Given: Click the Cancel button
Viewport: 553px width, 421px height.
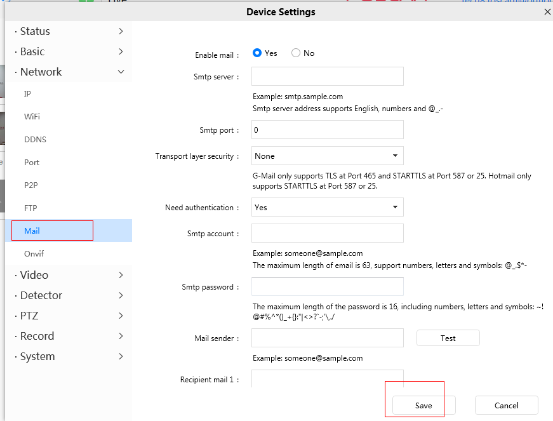Looking at the screenshot, I should (x=506, y=405).
